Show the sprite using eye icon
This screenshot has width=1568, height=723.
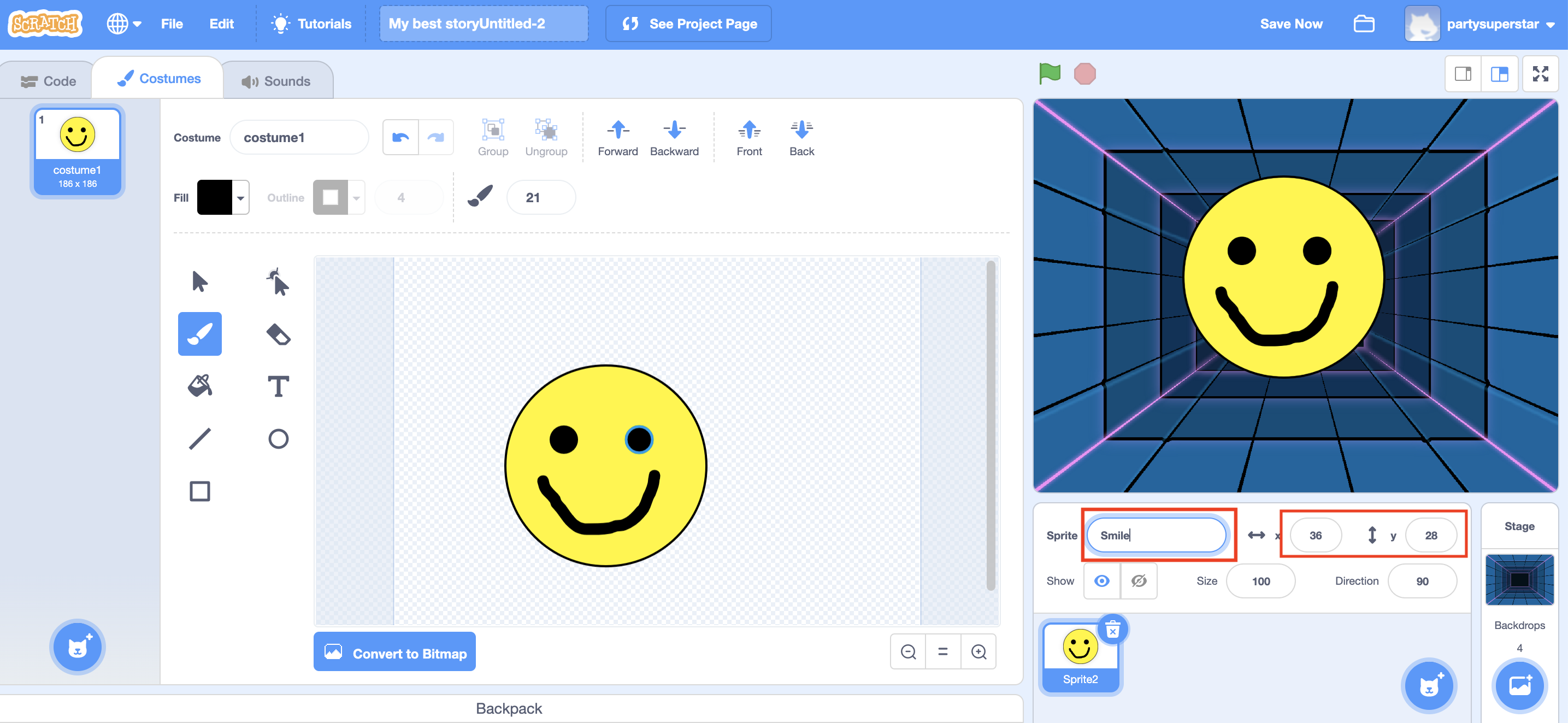coord(1101,580)
